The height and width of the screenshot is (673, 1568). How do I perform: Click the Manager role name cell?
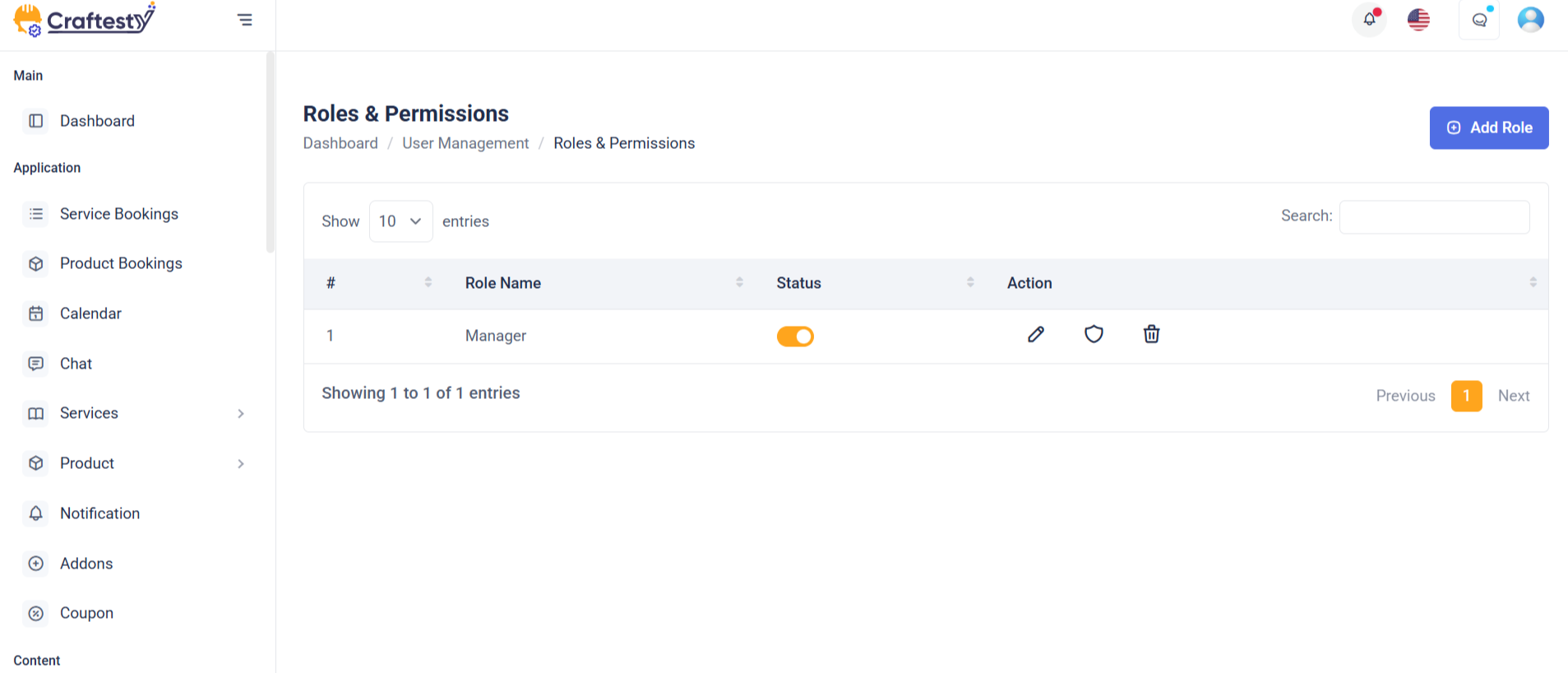click(496, 336)
